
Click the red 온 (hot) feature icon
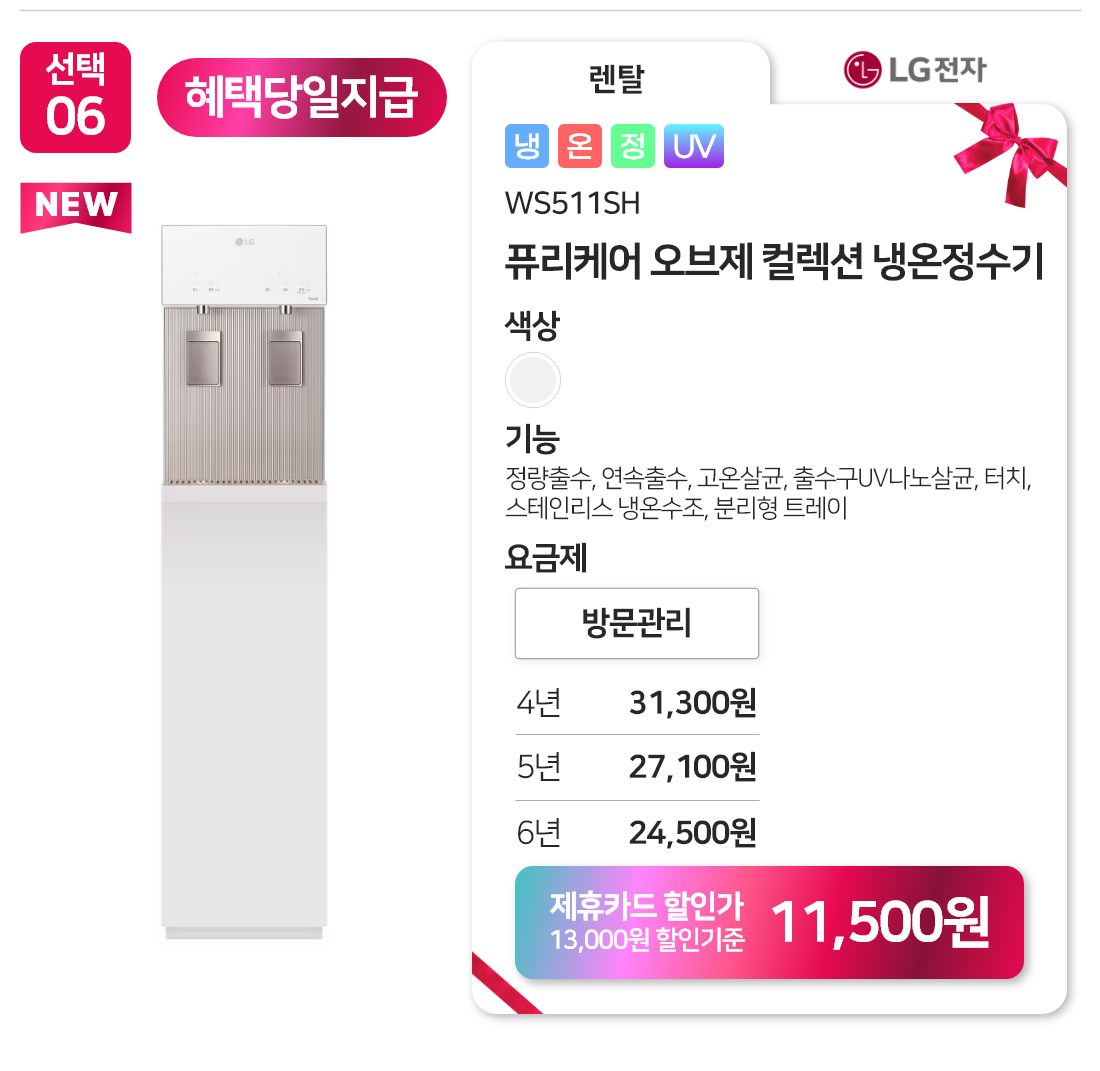coord(580,147)
